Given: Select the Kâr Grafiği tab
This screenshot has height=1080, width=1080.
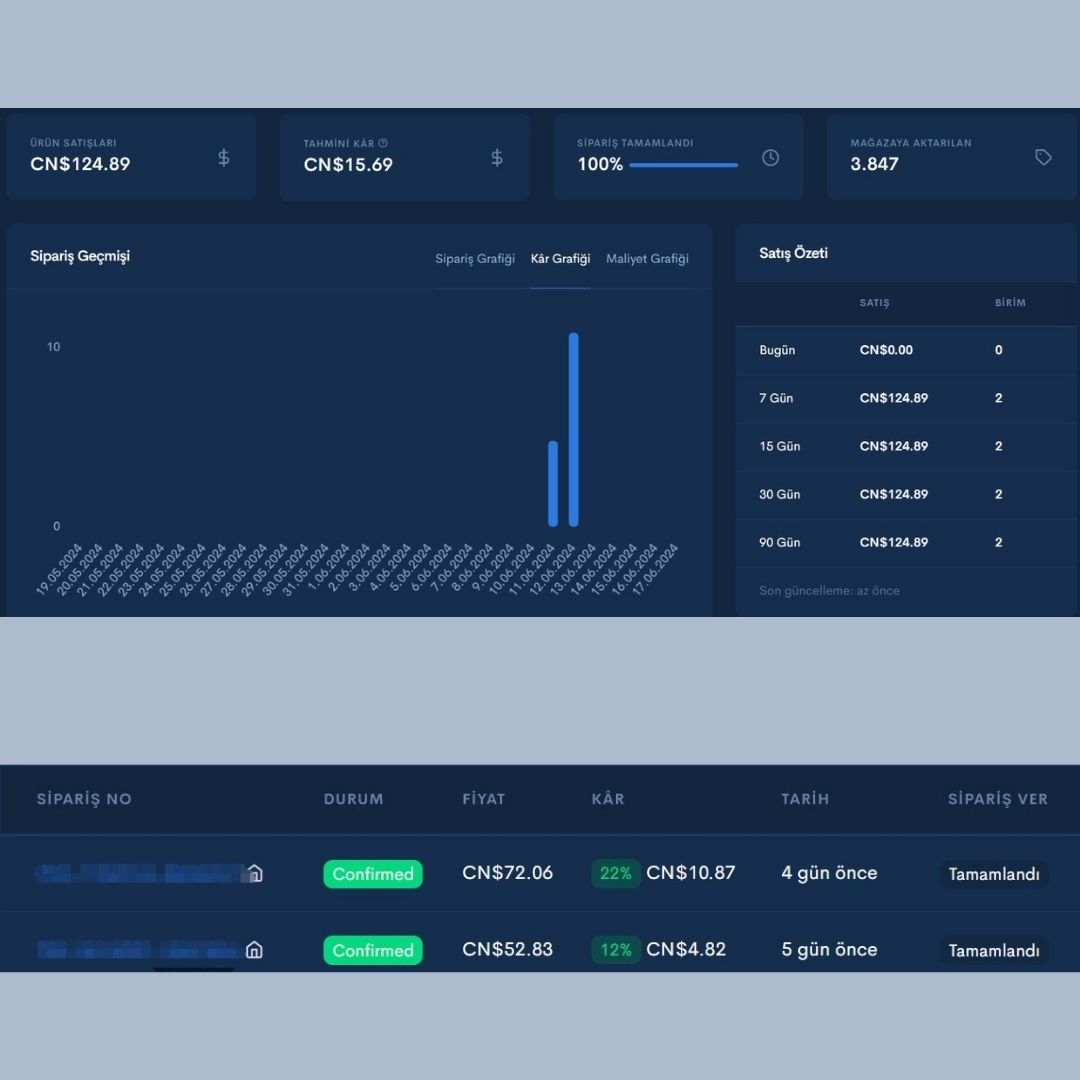Looking at the screenshot, I should [560, 258].
